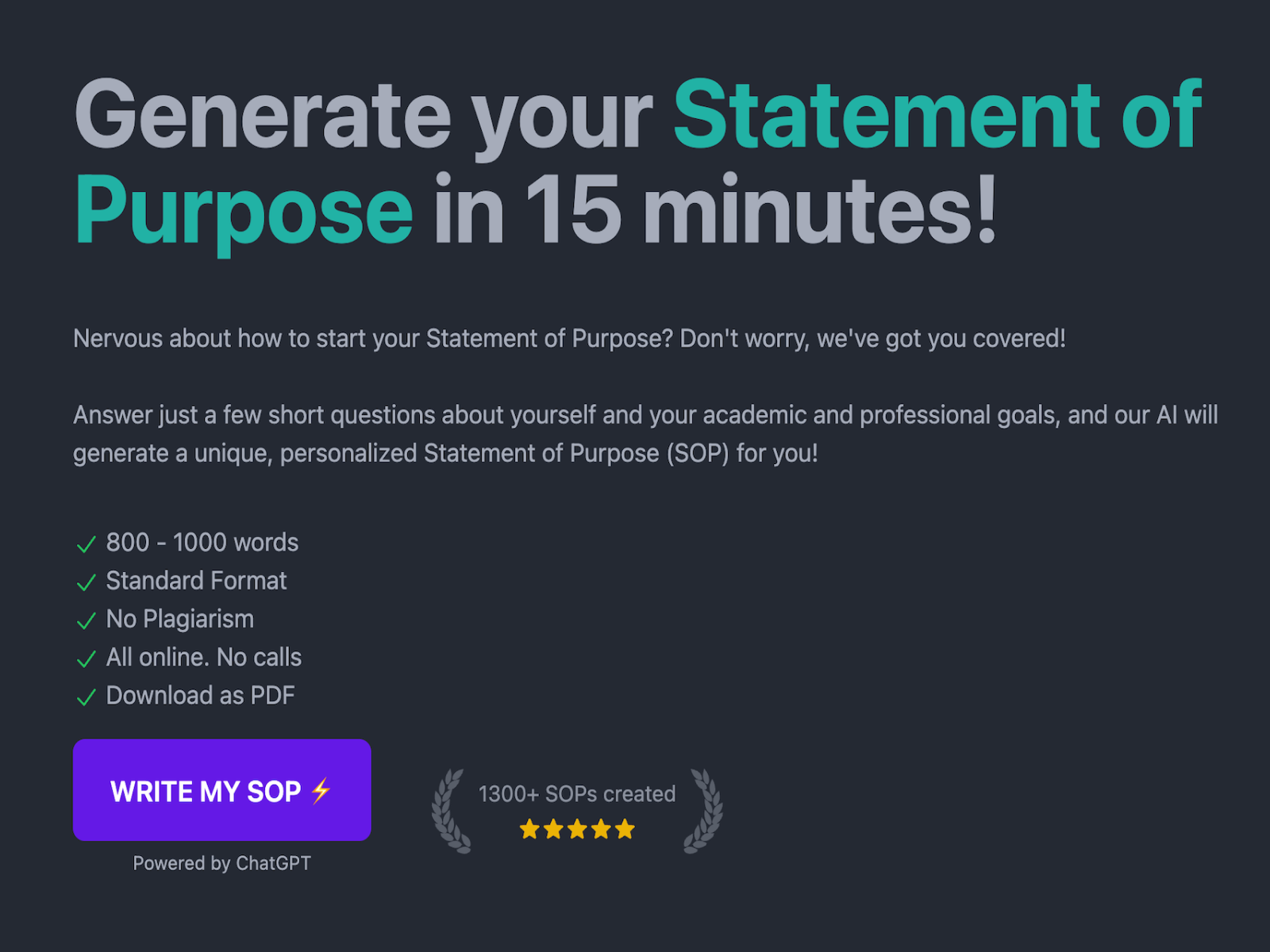This screenshot has height=952, width=1270.
Task: Click the checkmark before All online. No calls
Action: [x=86, y=658]
